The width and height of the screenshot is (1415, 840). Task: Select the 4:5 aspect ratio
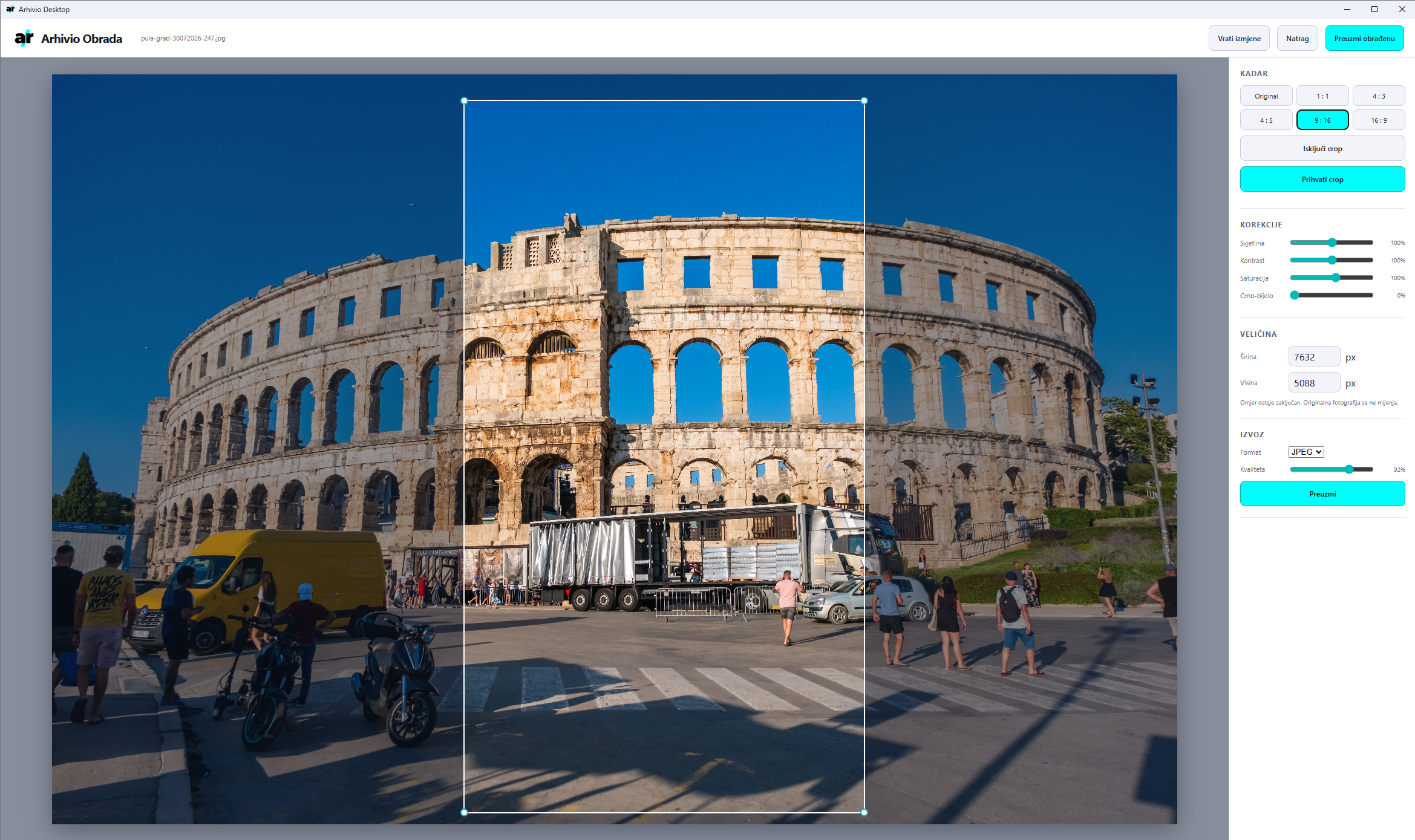coord(1266,120)
